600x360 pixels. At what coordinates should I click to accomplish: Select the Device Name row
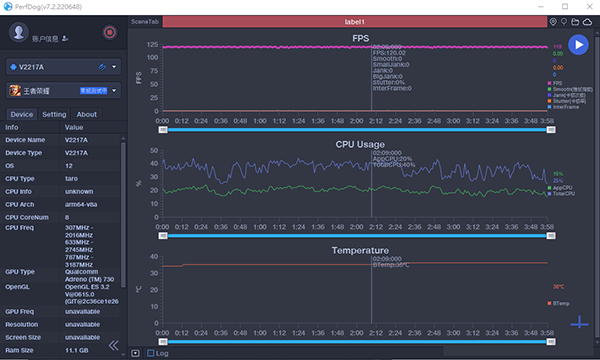coord(60,140)
